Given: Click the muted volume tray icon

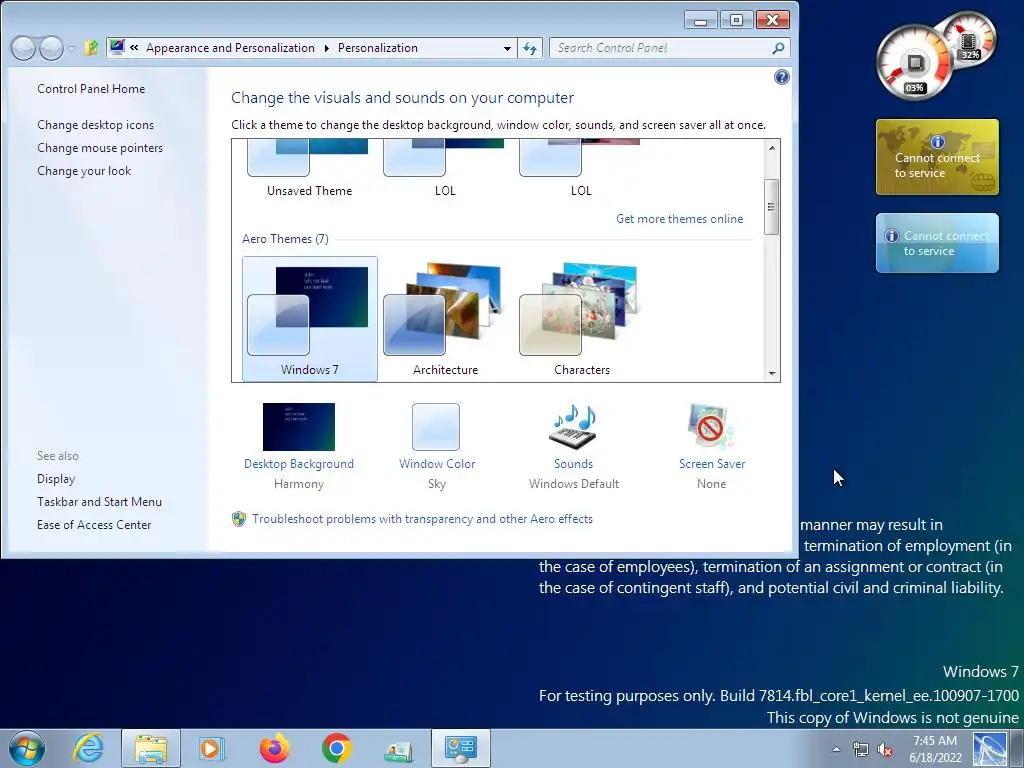Looking at the screenshot, I should (886, 749).
